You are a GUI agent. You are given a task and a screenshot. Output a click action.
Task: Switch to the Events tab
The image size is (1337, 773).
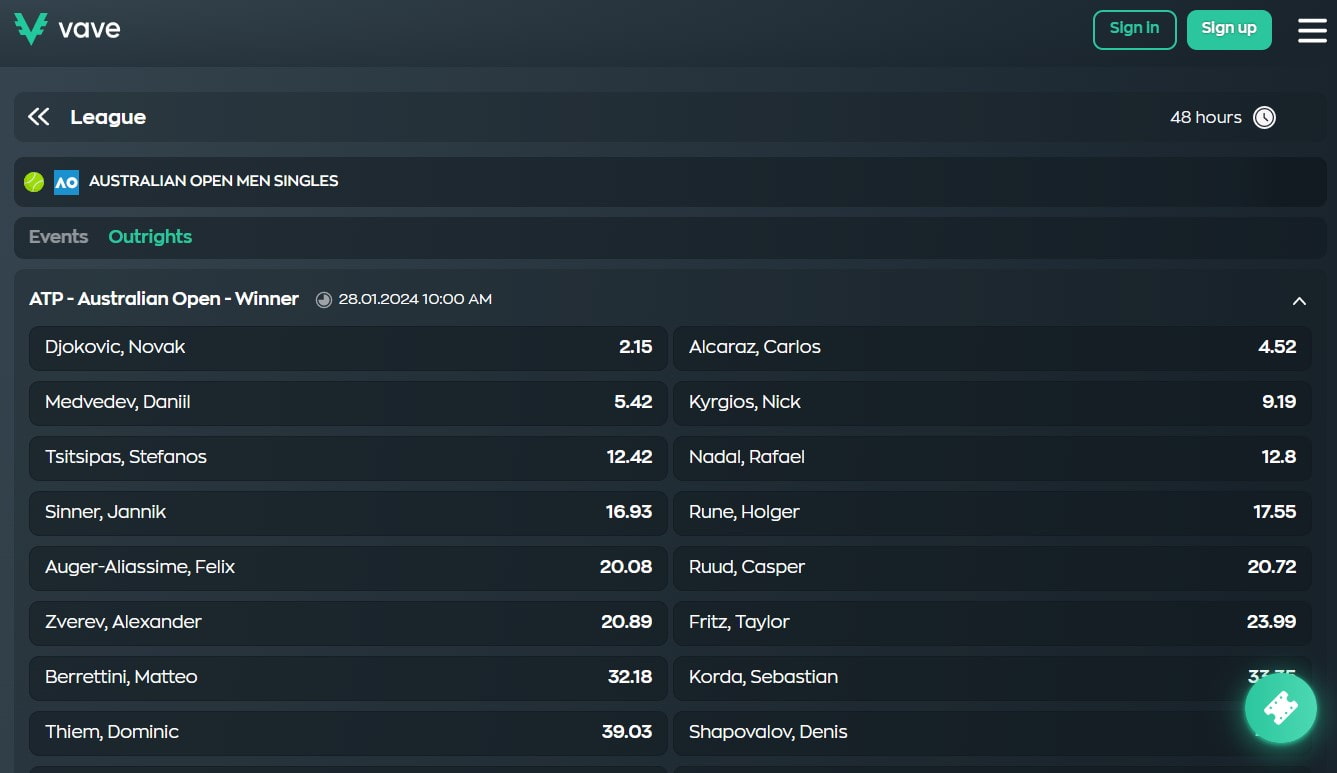tap(58, 237)
